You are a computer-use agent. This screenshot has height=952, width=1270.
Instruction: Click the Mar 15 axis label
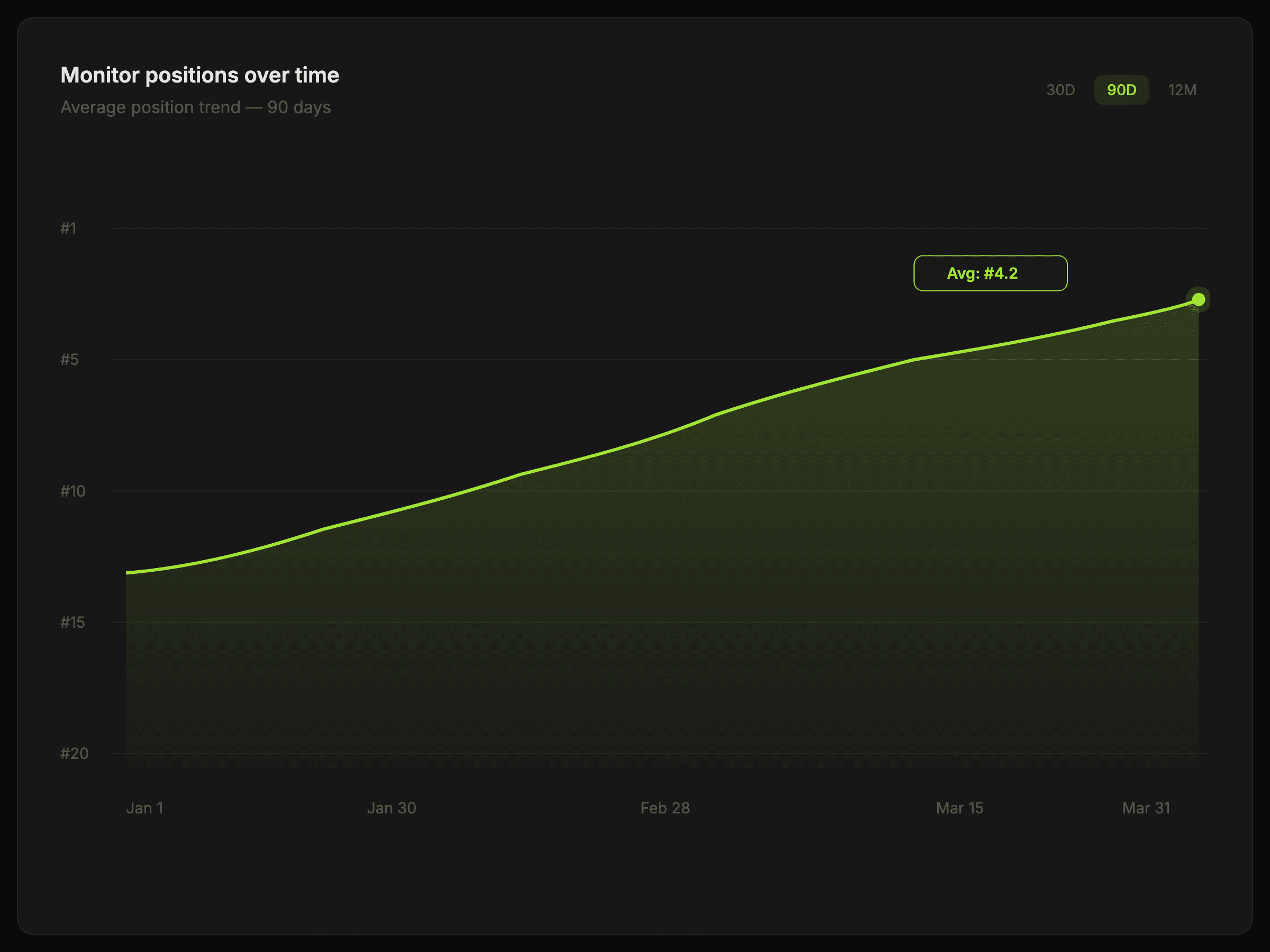click(x=959, y=808)
